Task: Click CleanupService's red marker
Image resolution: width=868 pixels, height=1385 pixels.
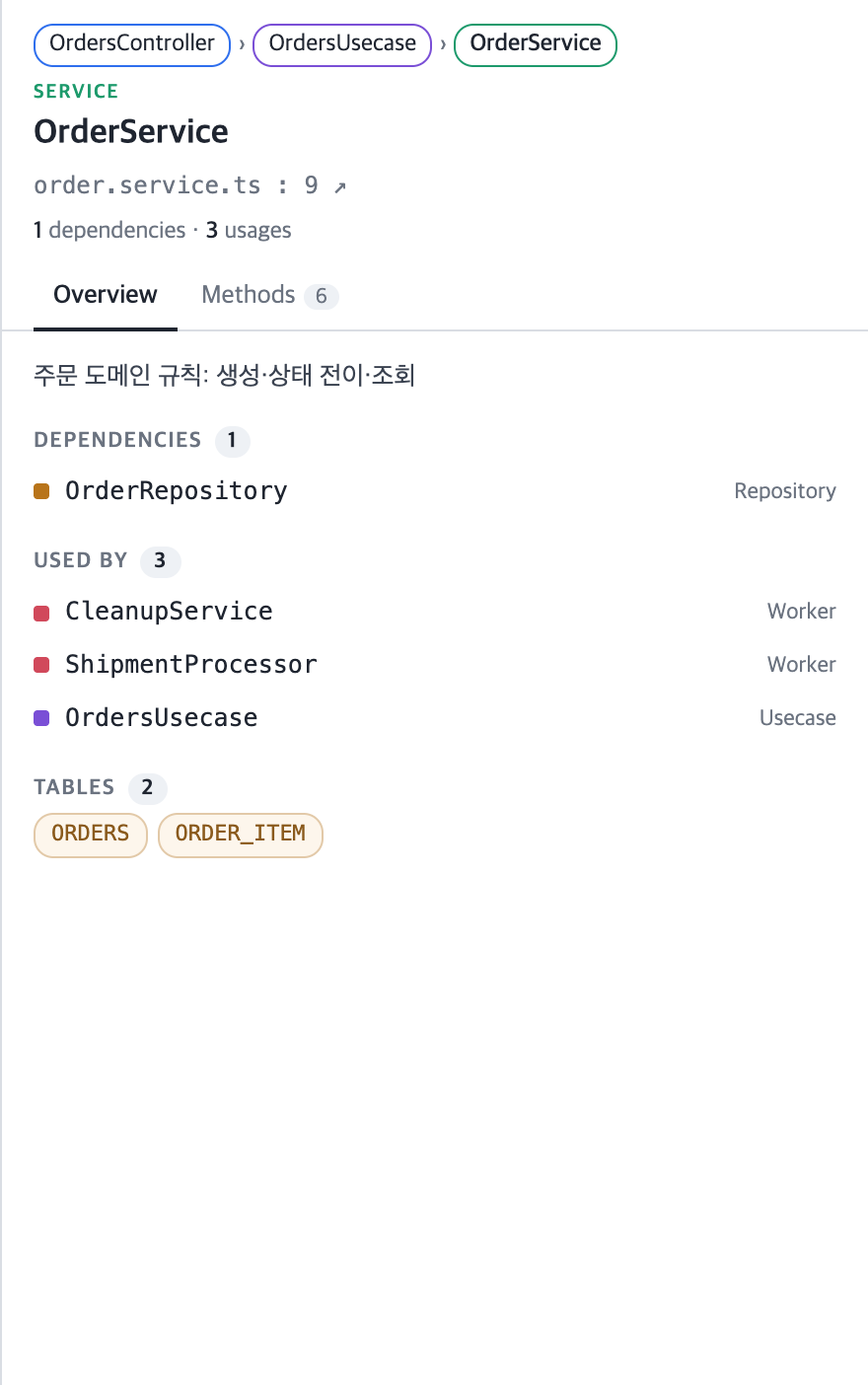Action: click(x=41, y=613)
